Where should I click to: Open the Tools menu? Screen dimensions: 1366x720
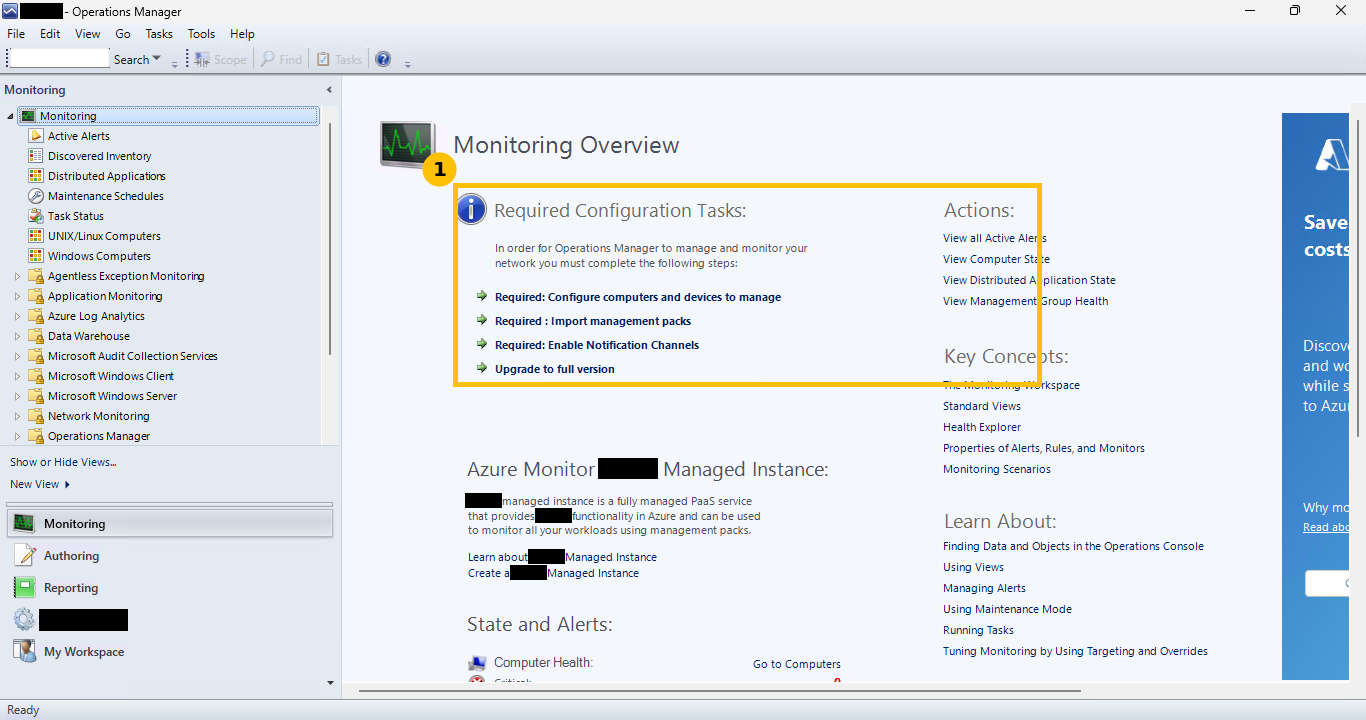point(201,34)
